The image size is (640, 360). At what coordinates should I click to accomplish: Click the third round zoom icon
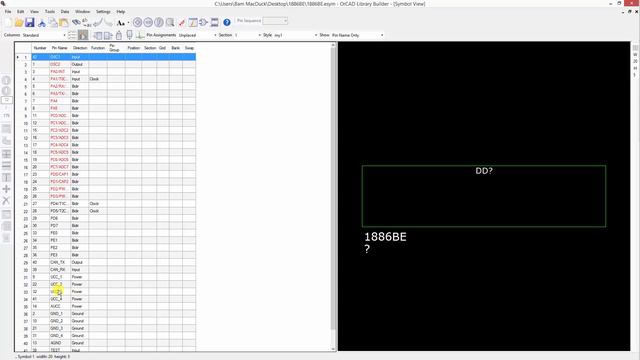(x=159, y=22)
